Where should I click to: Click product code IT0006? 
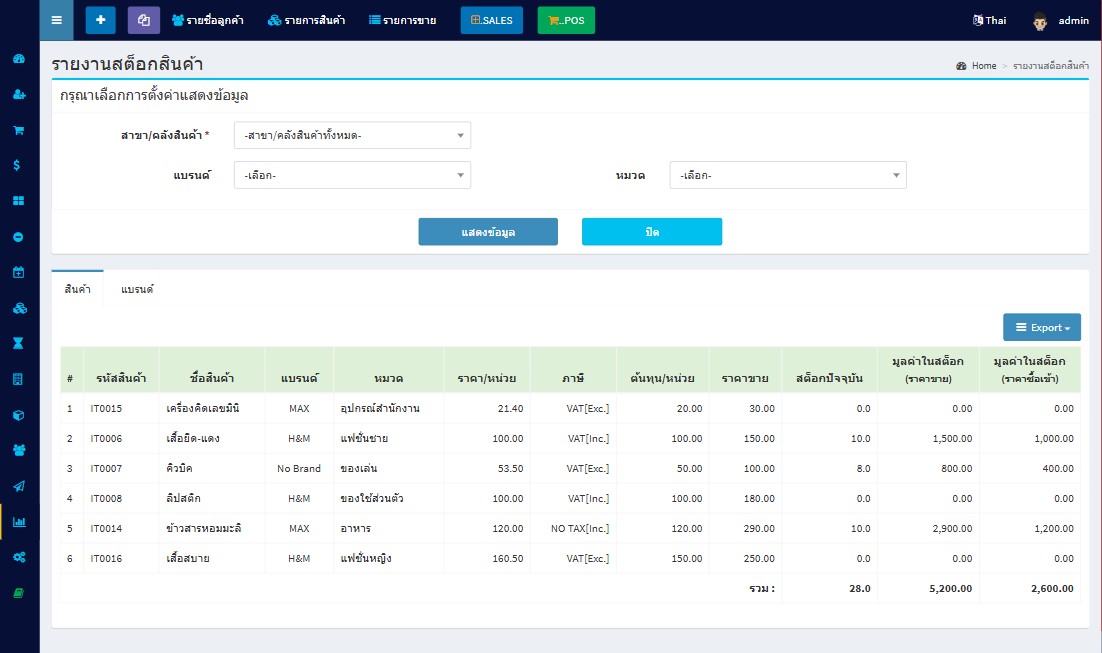(106, 439)
